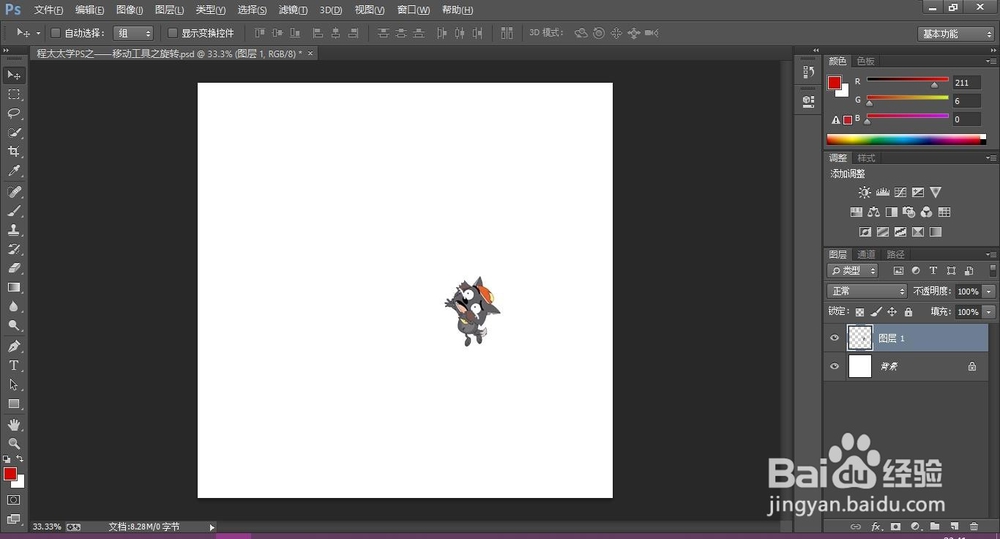Viewport: 1000px width, 539px height.
Task: Toggle lock position
Action: [892, 312]
